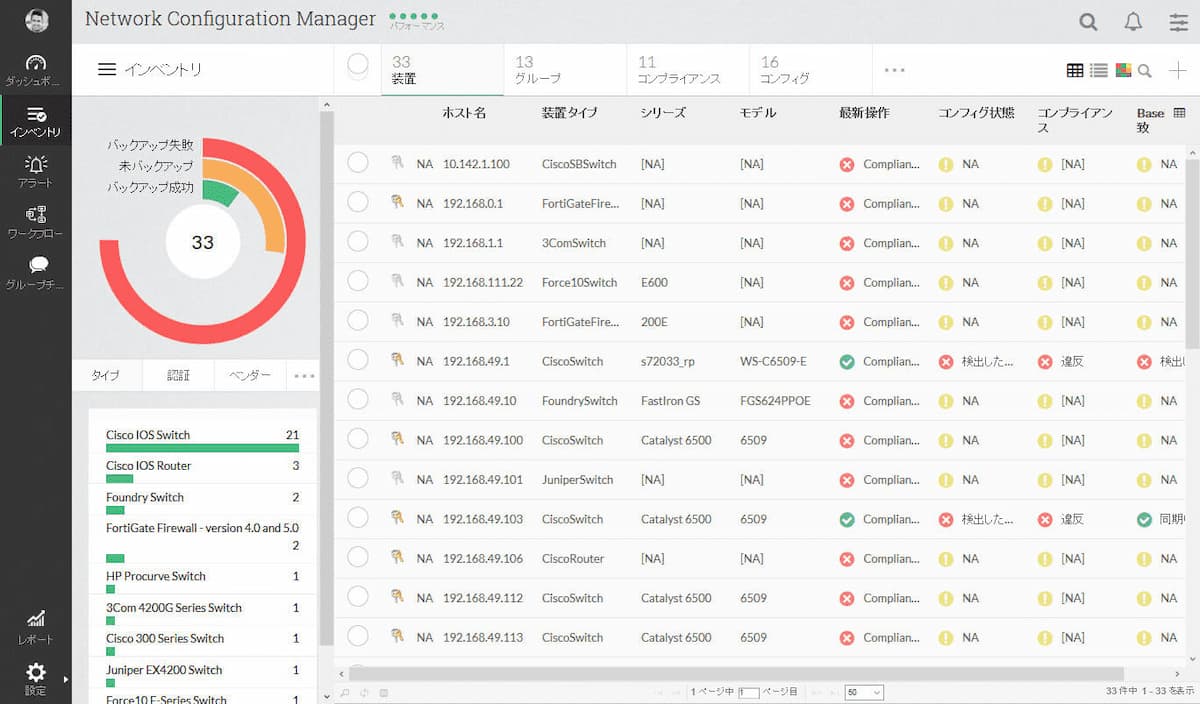The height and width of the screenshot is (704, 1200).
Task: Click the plus icon to add device
Action: 1177,70
